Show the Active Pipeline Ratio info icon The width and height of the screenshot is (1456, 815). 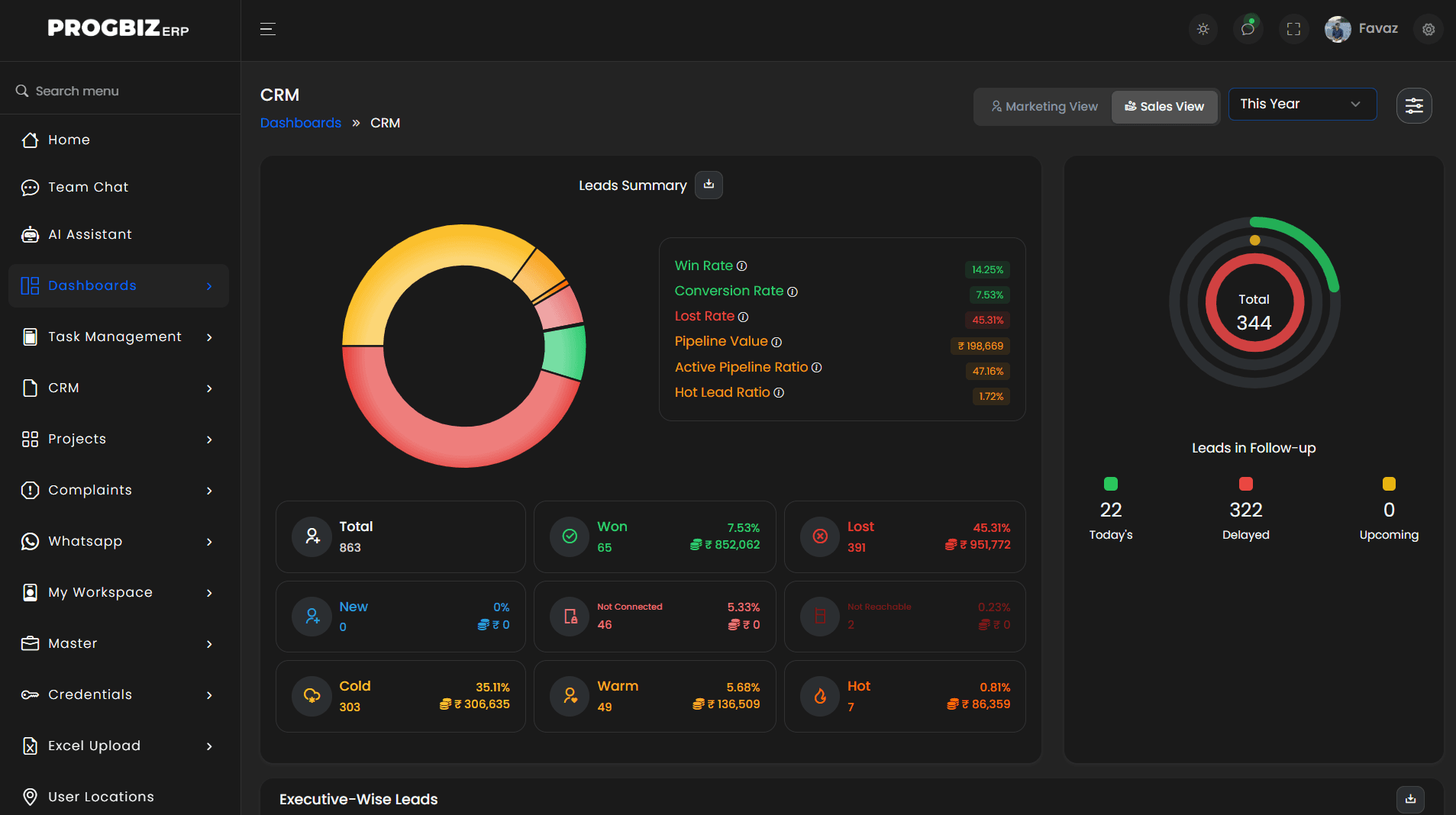pos(816,368)
